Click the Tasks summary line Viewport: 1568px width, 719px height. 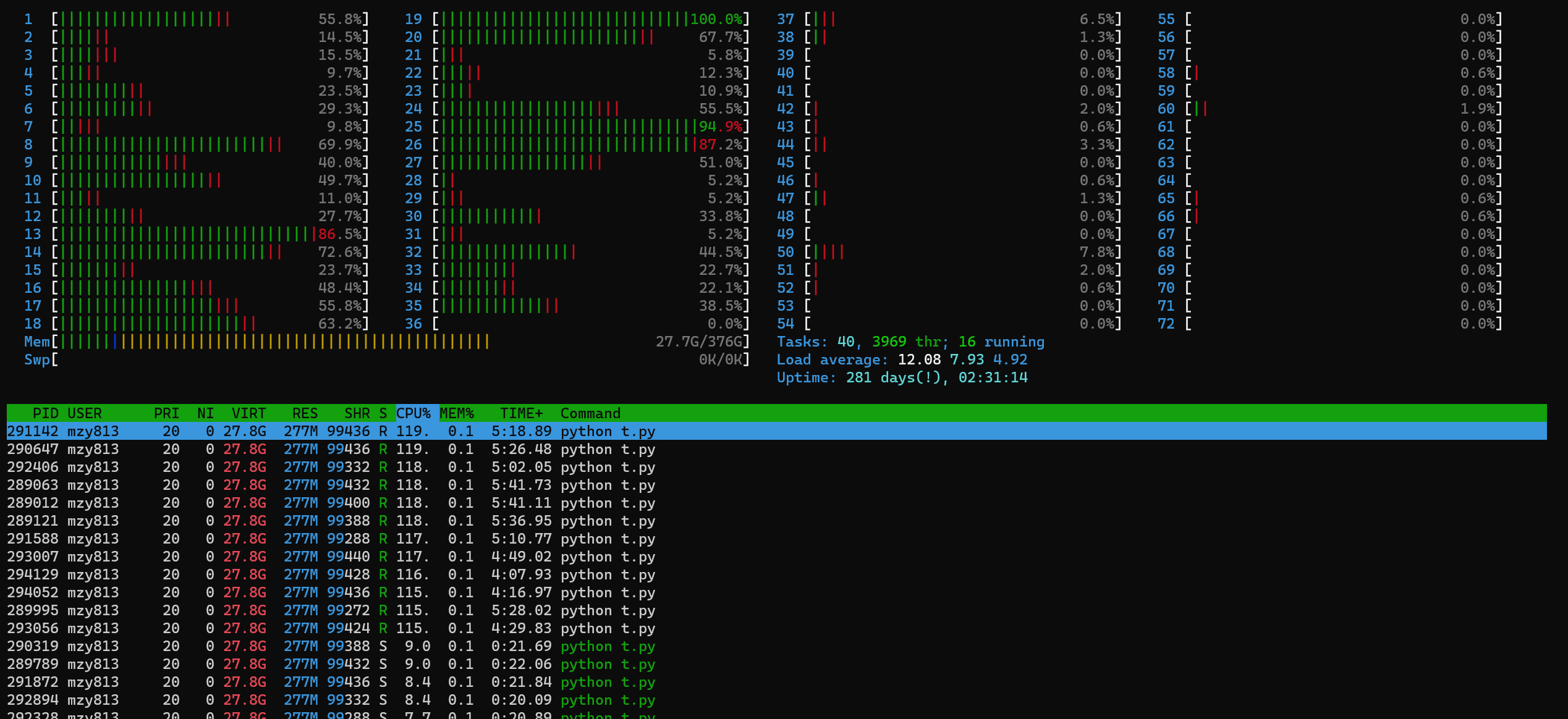(x=910, y=342)
